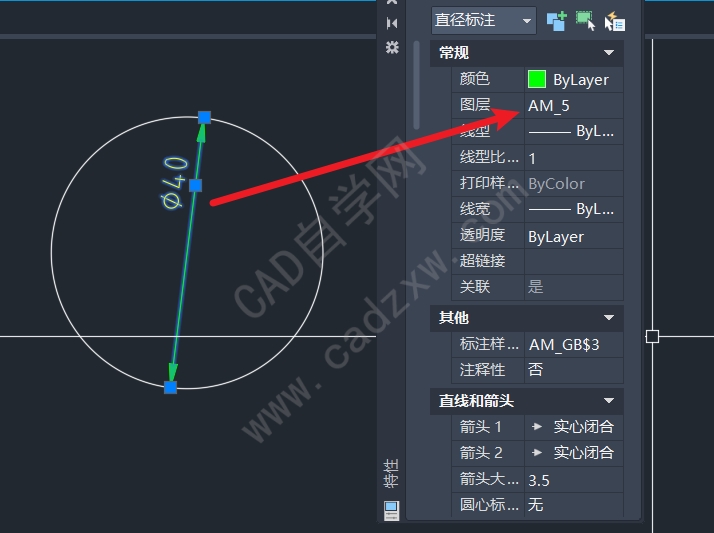Click the 透明度 property label
This screenshot has height=533, width=714.
(482, 235)
